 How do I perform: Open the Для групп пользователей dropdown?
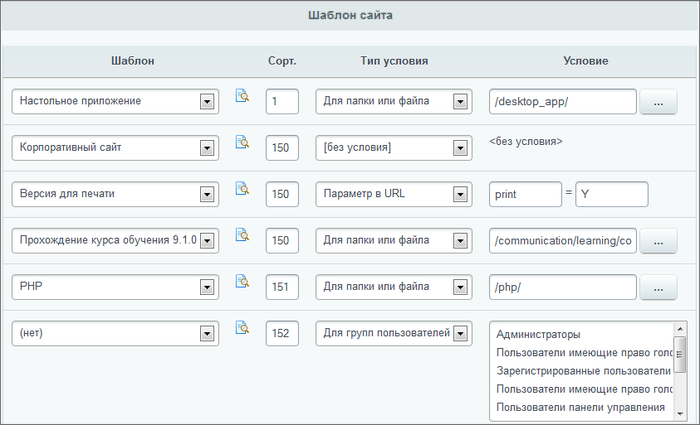pos(460,333)
